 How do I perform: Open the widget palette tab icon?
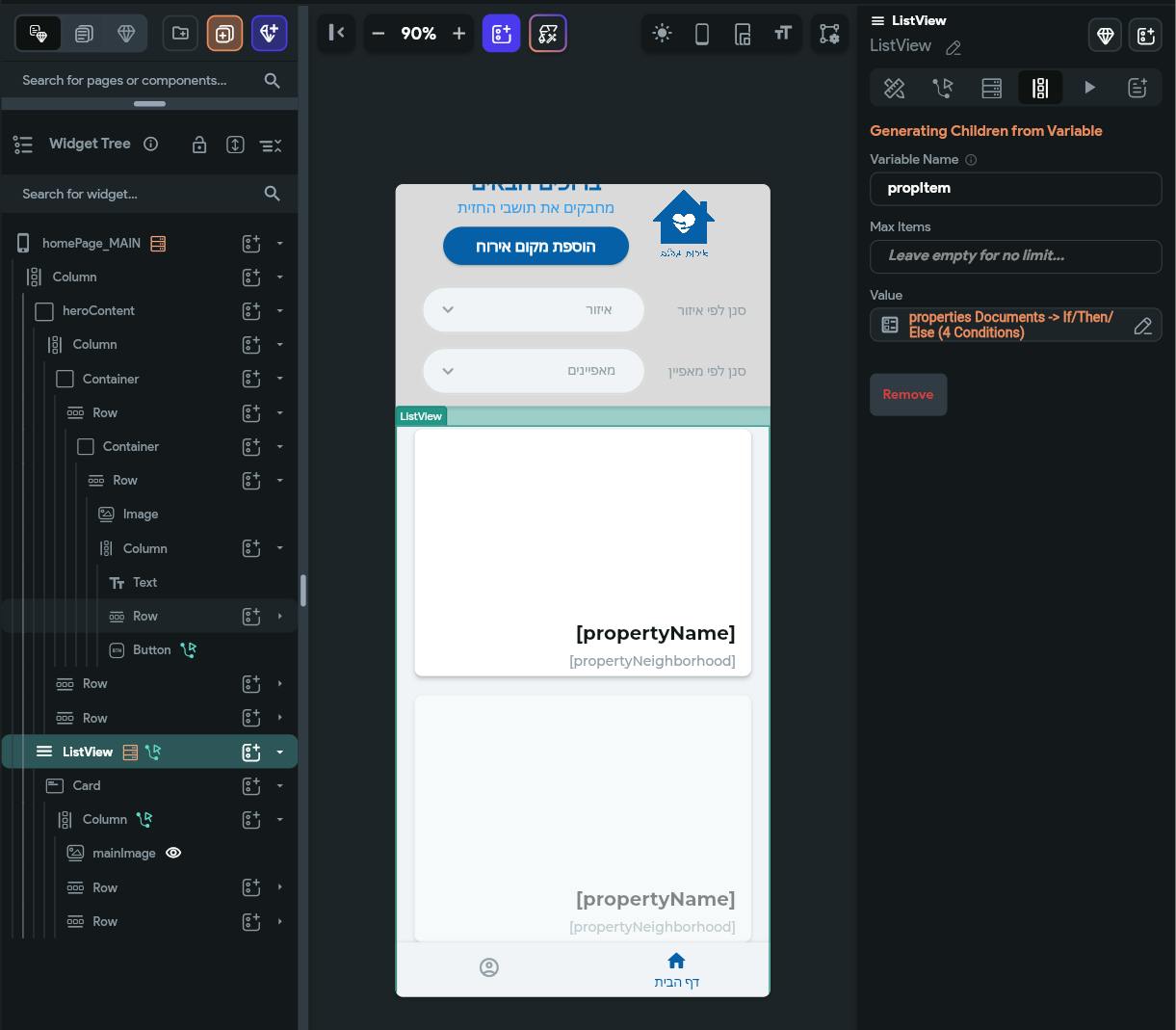point(39,34)
